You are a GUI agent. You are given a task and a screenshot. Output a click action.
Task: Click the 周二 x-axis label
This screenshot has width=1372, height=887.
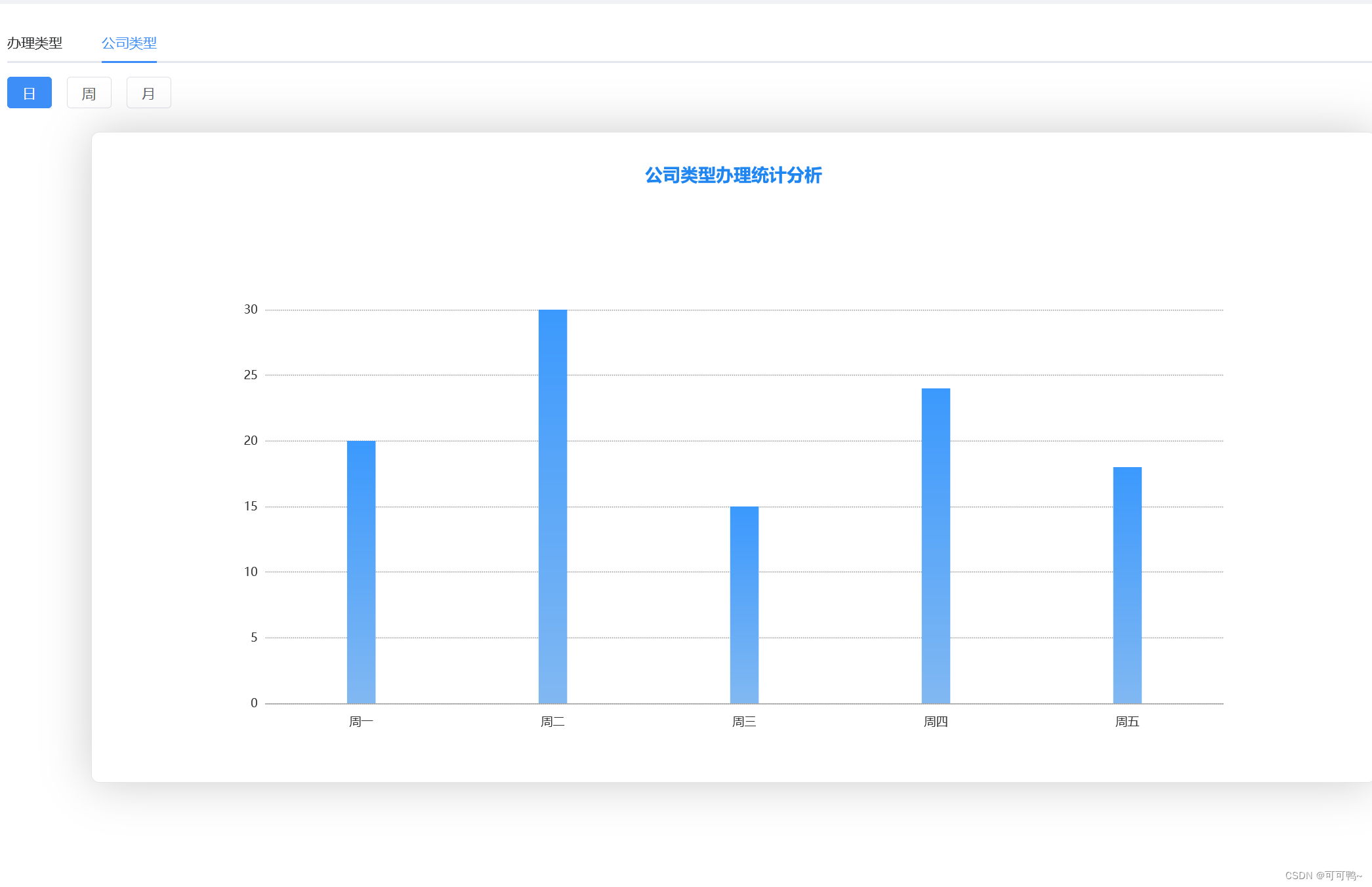click(x=552, y=722)
